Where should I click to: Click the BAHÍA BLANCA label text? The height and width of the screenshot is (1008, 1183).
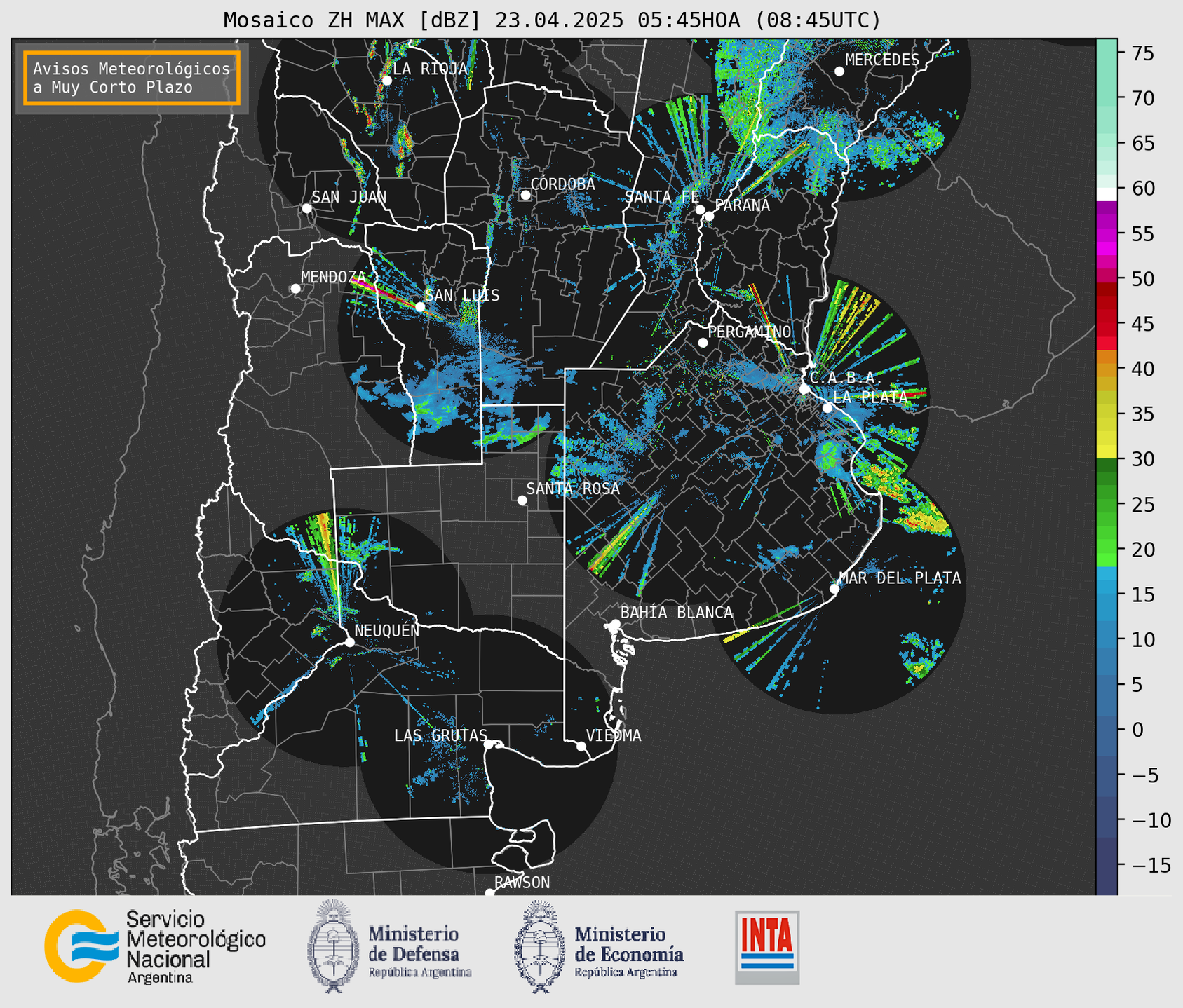click(x=677, y=613)
